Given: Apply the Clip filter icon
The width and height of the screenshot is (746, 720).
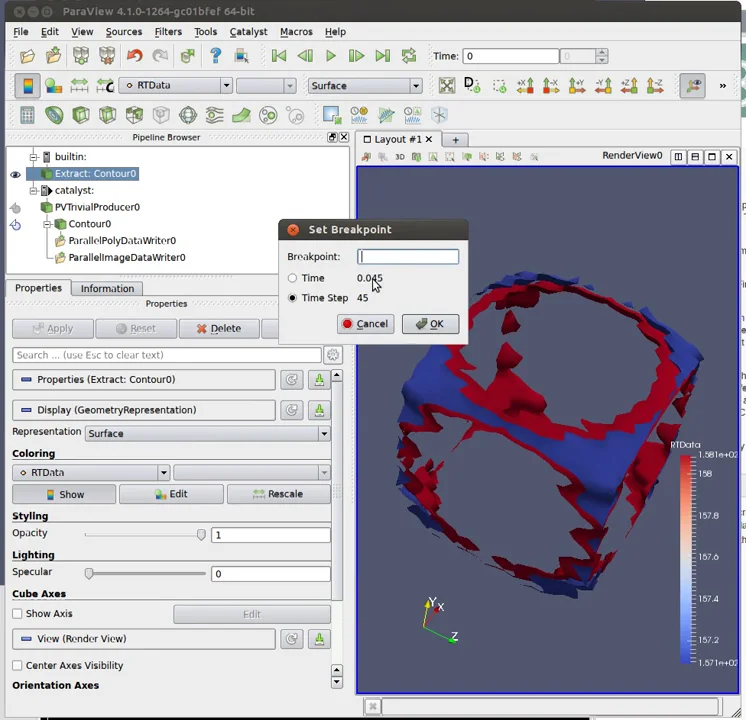Looking at the screenshot, I should point(81,115).
